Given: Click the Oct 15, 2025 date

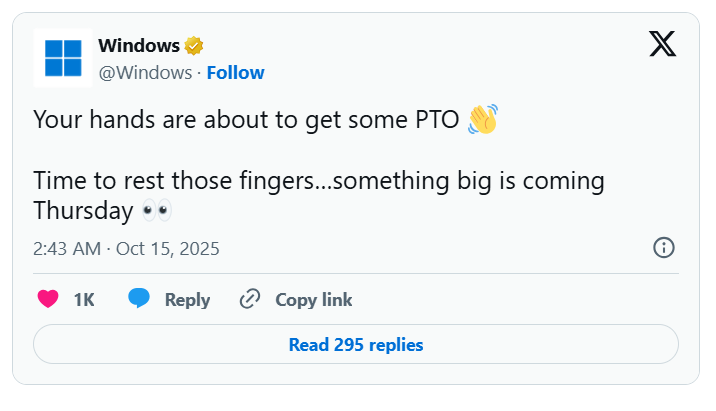Looking at the screenshot, I should click(x=167, y=248).
